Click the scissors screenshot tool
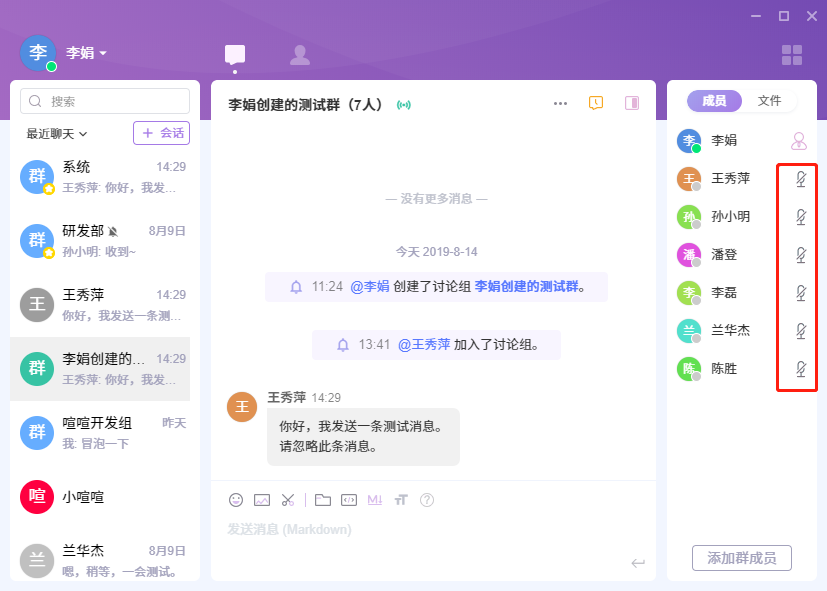This screenshot has height=591, width=827. point(288,499)
